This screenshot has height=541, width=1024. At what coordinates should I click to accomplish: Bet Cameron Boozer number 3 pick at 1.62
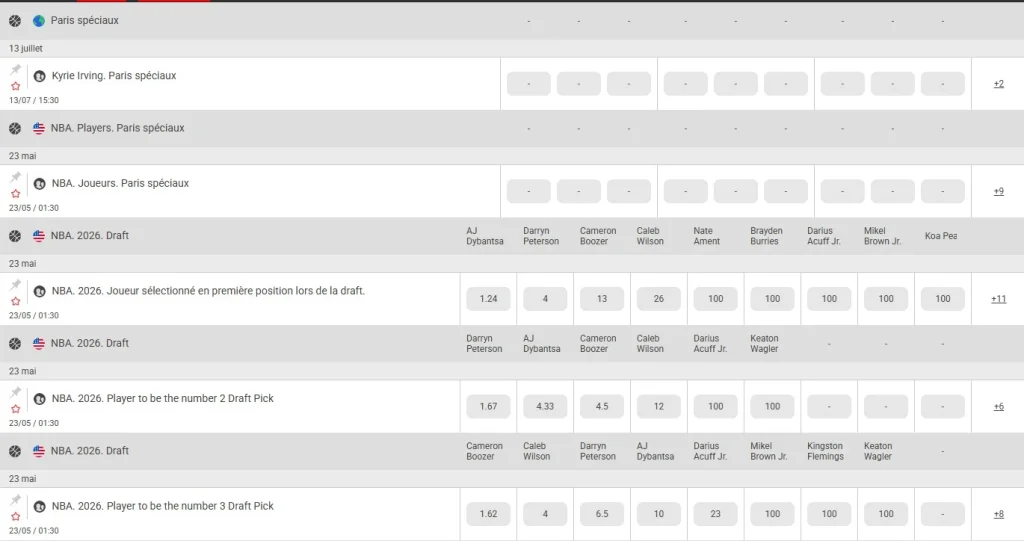pos(488,514)
